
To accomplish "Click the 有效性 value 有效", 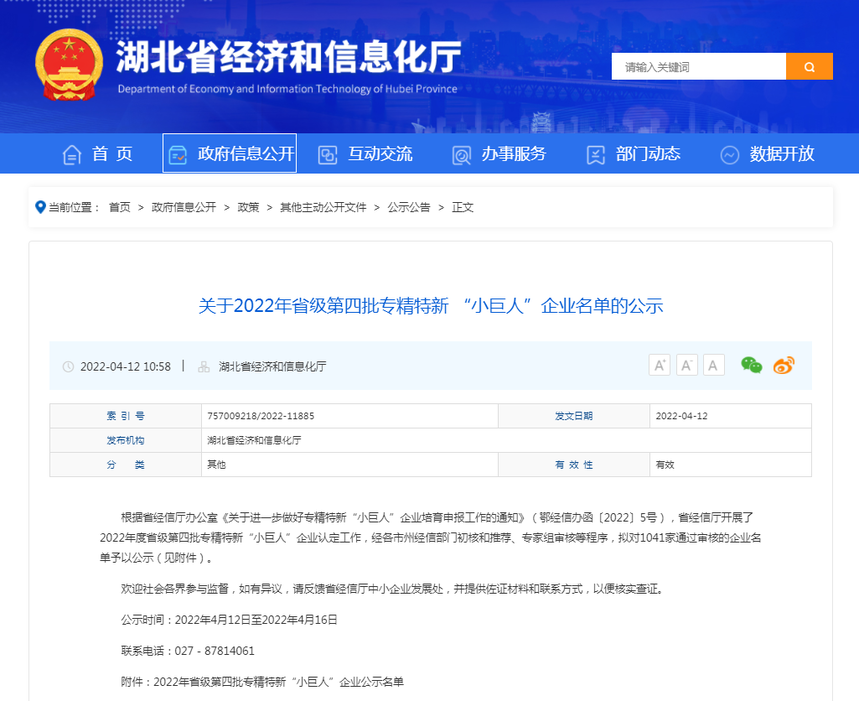I will tap(665, 464).
